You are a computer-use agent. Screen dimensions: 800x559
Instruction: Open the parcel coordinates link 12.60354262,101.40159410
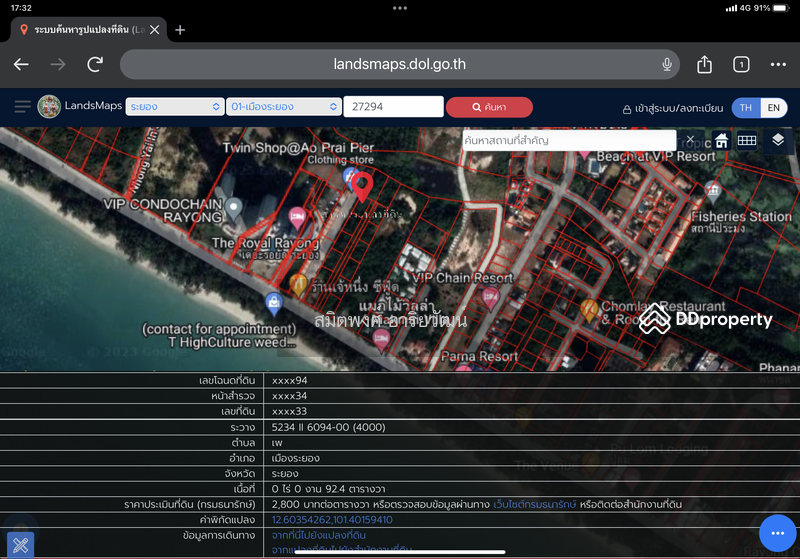click(x=332, y=520)
